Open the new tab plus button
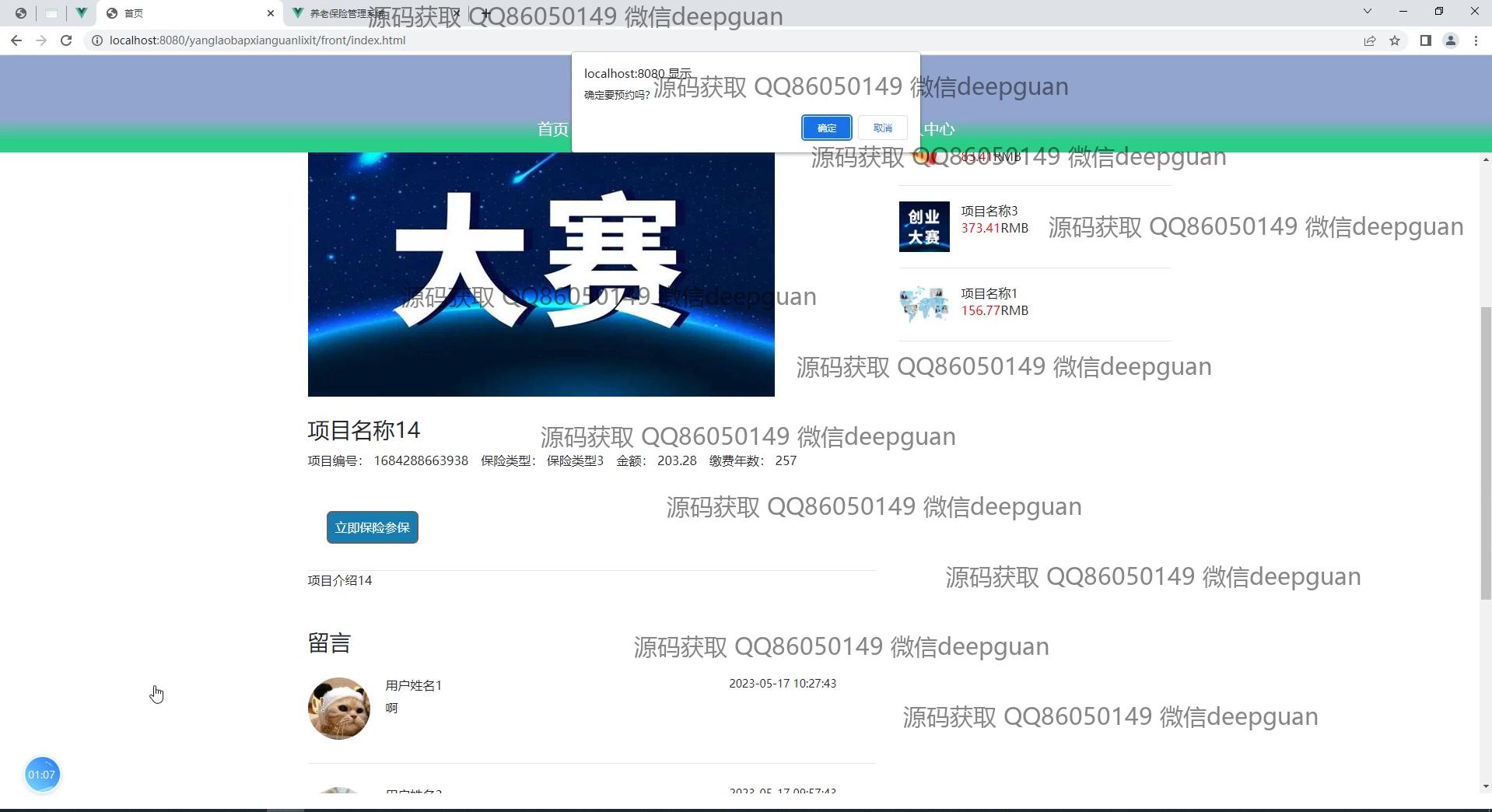 pos(485,13)
